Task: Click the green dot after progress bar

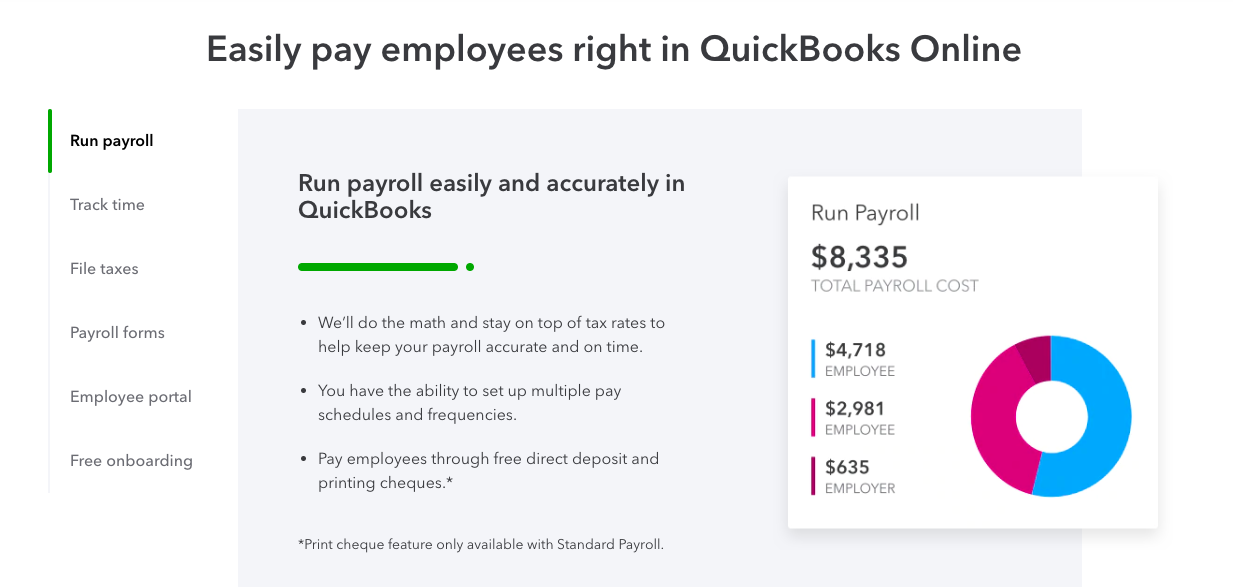Action: pos(470,267)
